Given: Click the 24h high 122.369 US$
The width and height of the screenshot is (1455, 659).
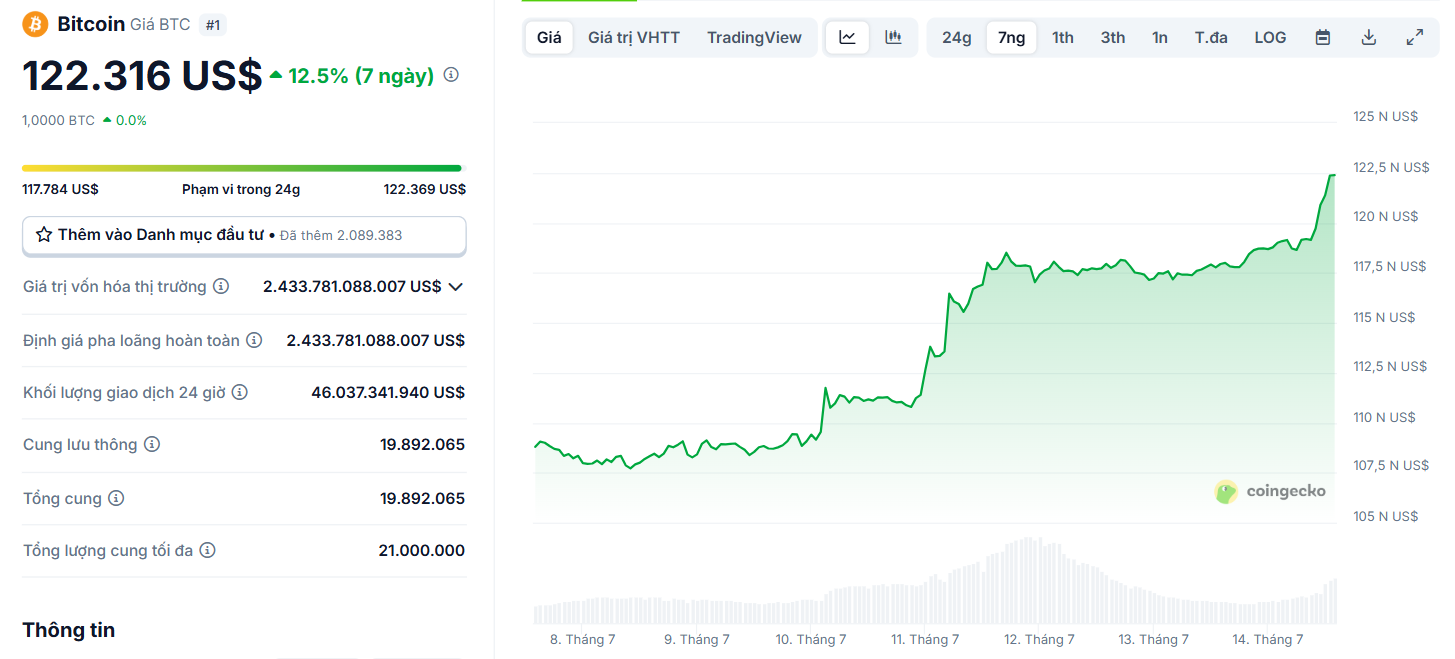Looking at the screenshot, I should click(425, 189).
